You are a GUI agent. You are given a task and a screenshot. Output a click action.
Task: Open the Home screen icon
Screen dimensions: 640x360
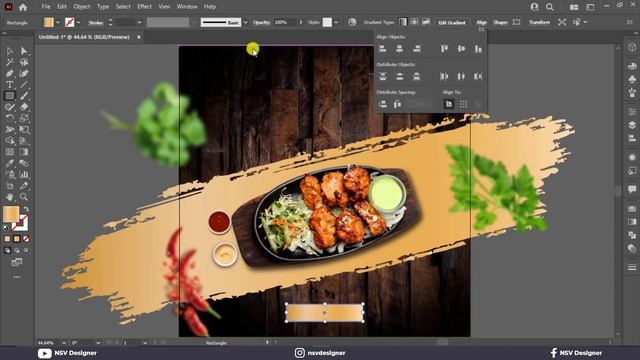[23, 7]
